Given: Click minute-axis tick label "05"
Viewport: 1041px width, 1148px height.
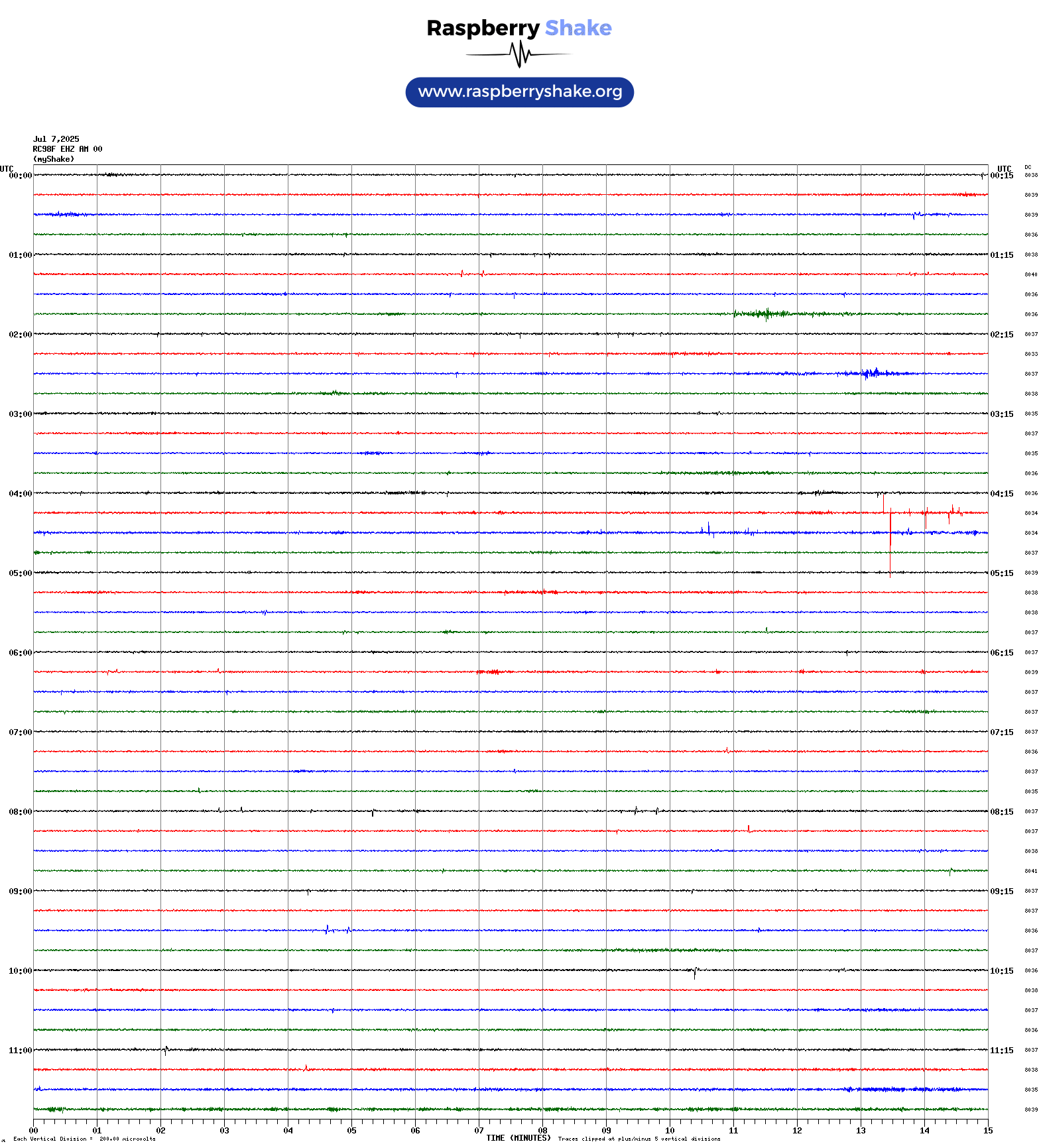Looking at the screenshot, I should (351, 1131).
